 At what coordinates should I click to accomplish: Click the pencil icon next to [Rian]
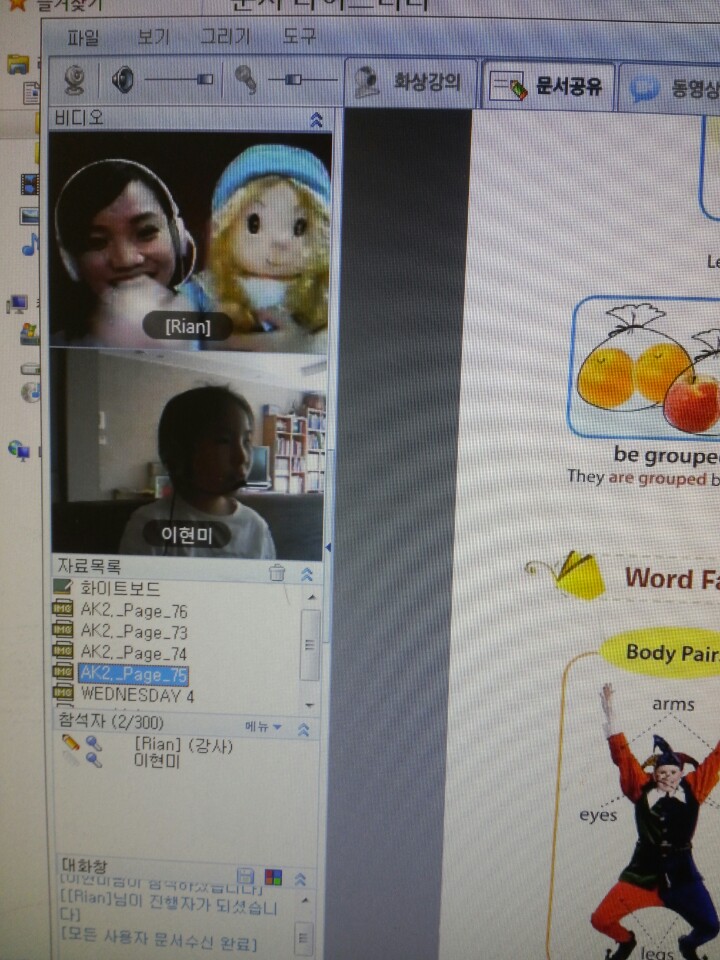[x=70, y=743]
